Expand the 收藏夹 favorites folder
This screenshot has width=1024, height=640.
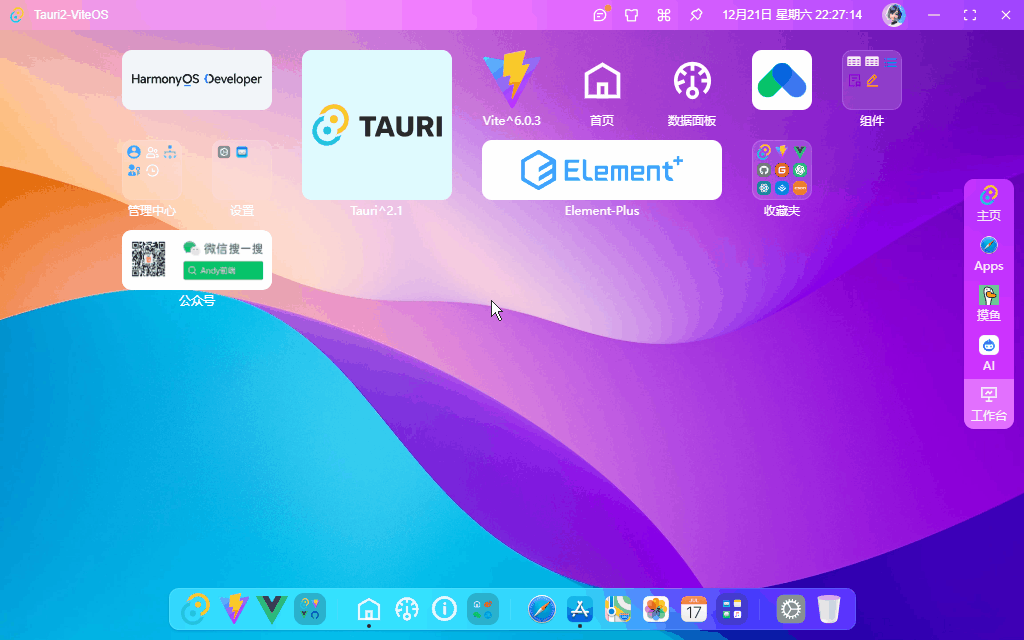pos(782,170)
